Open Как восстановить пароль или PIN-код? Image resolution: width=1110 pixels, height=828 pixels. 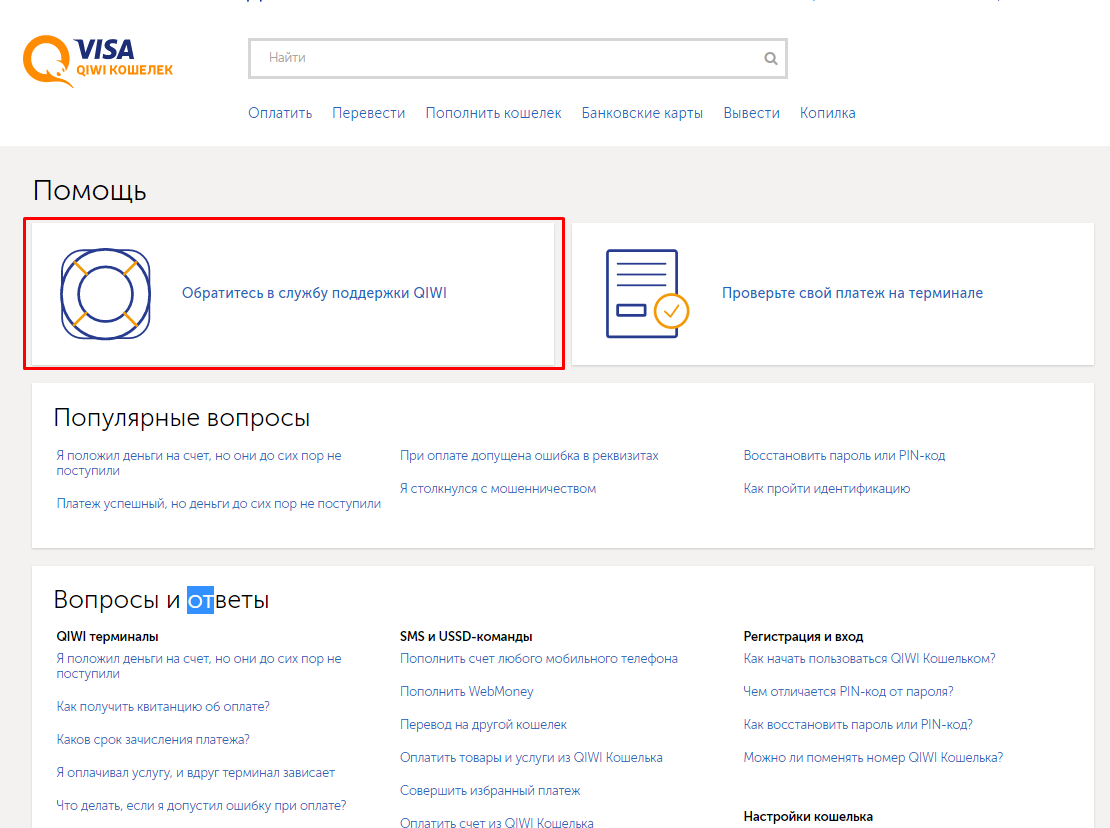[858, 725]
